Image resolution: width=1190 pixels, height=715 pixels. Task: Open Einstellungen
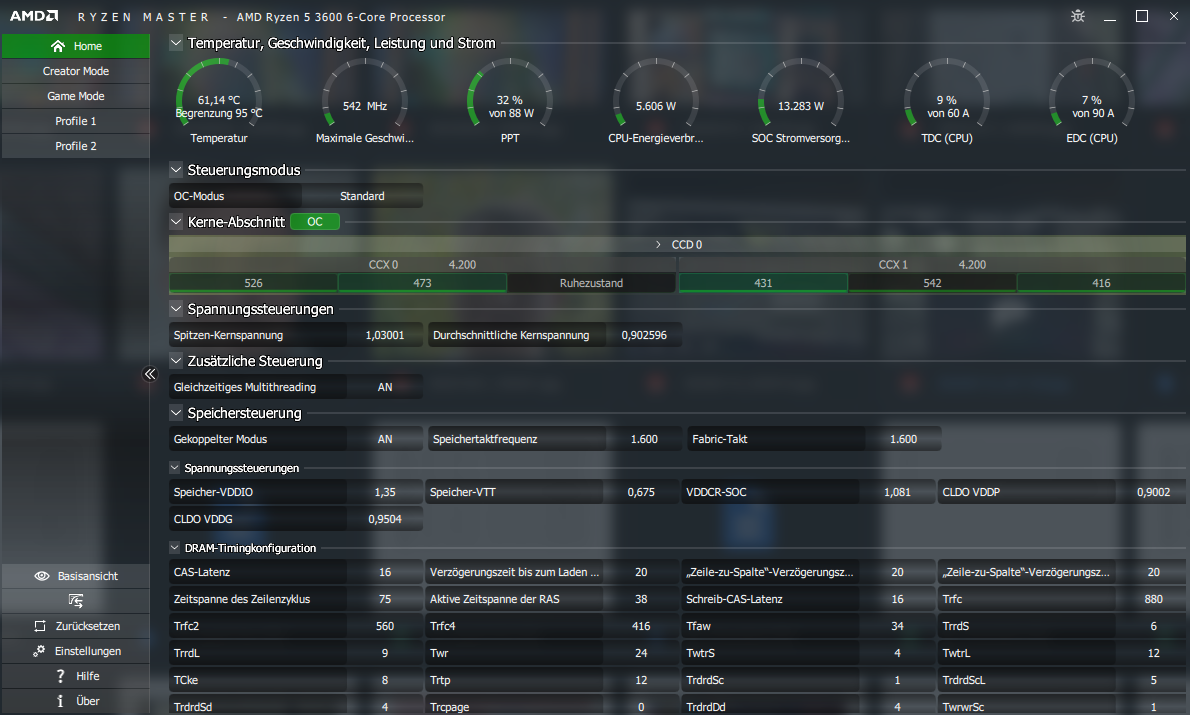tap(76, 651)
